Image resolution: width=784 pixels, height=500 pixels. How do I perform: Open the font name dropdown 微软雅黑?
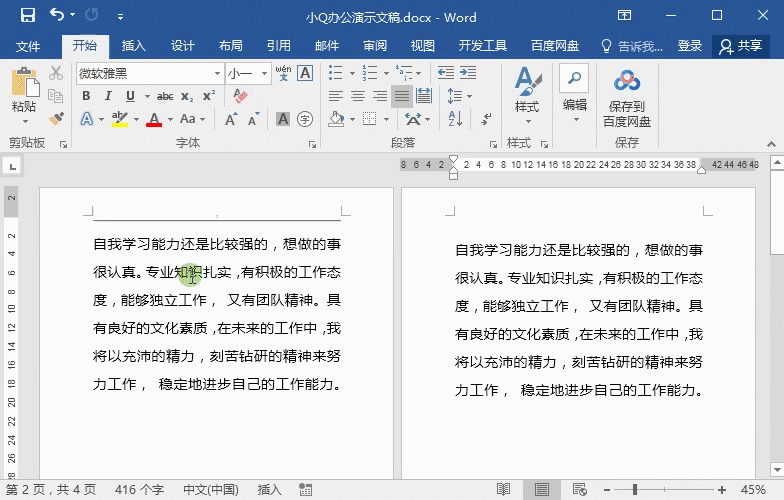coord(217,73)
